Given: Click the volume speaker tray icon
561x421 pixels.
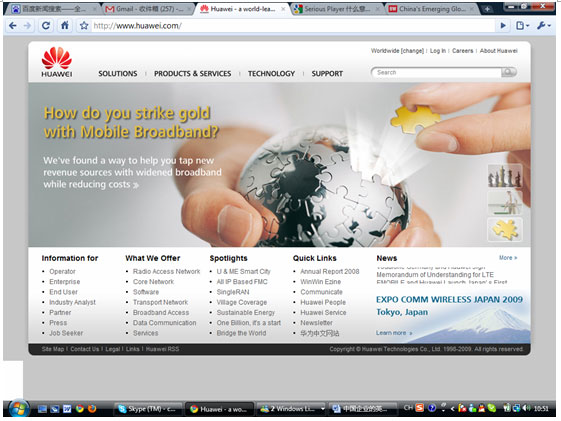Looking at the screenshot, I should pyautogui.click(x=527, y=408).
